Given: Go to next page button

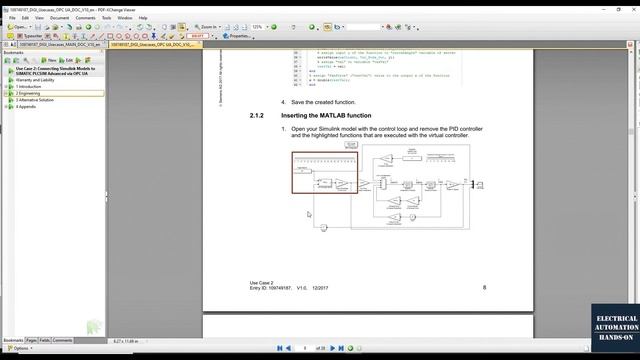Looking at the screenshot, I should [x=332, y=348].
